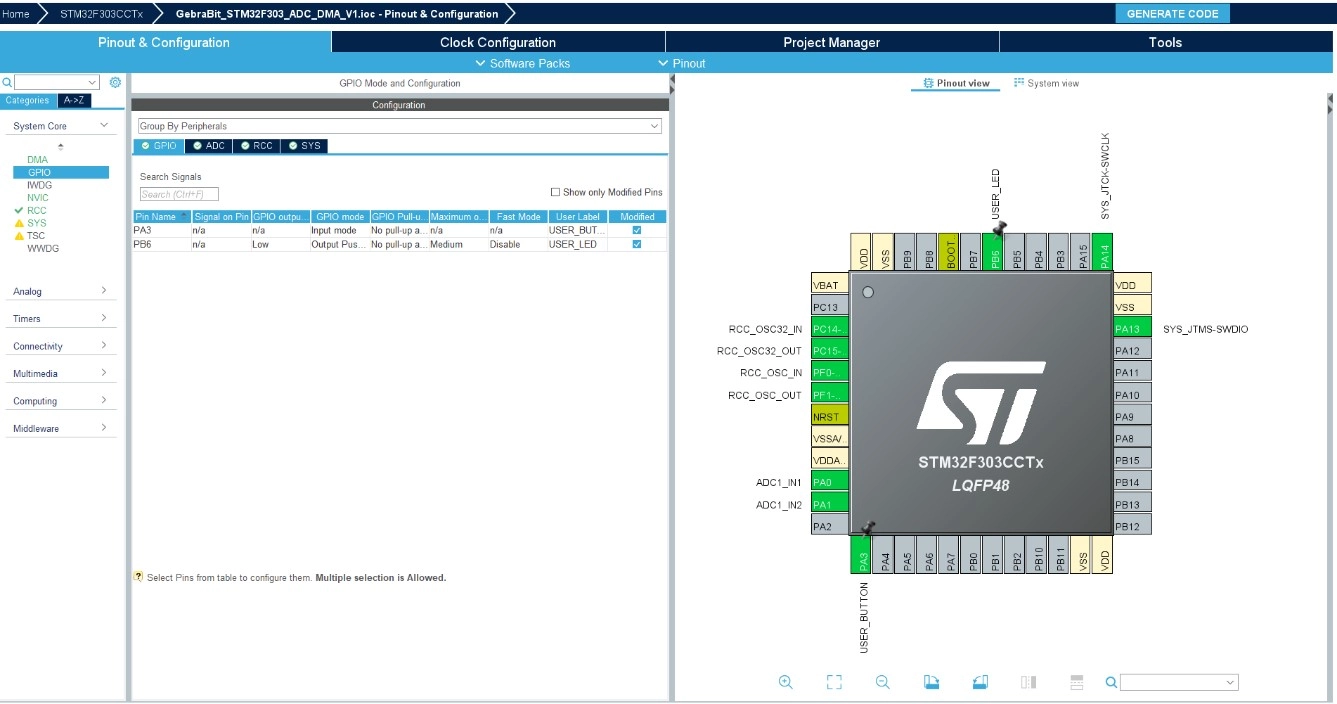Switch to the Project Manager tab
This screenshot has width=1337, height=704.
tap(832, 42)
